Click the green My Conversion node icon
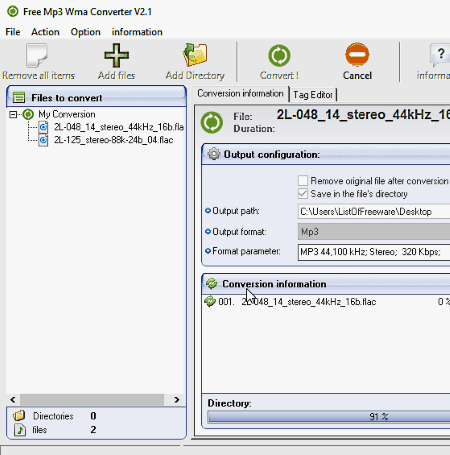450x455 pixels. (x=28, y=114)
